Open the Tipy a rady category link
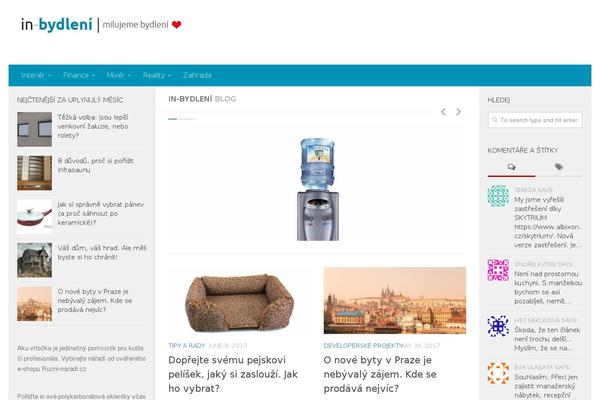The height and width of the screenshot is (400, 600). tap(187, 346)
